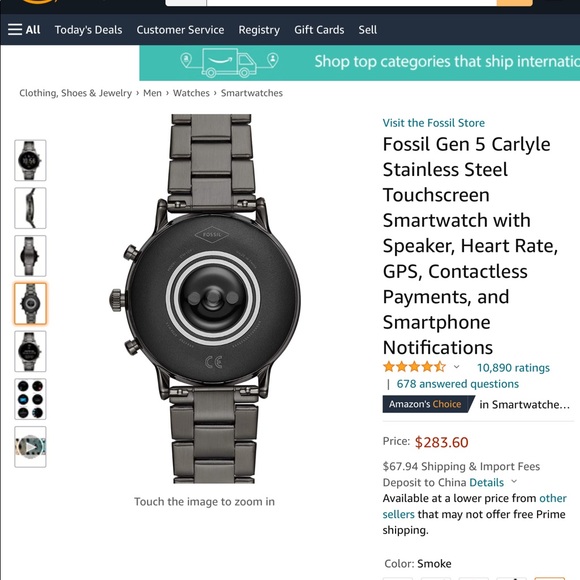
Task: Select the front-face watch thumbnail
Action: (30, 161)
